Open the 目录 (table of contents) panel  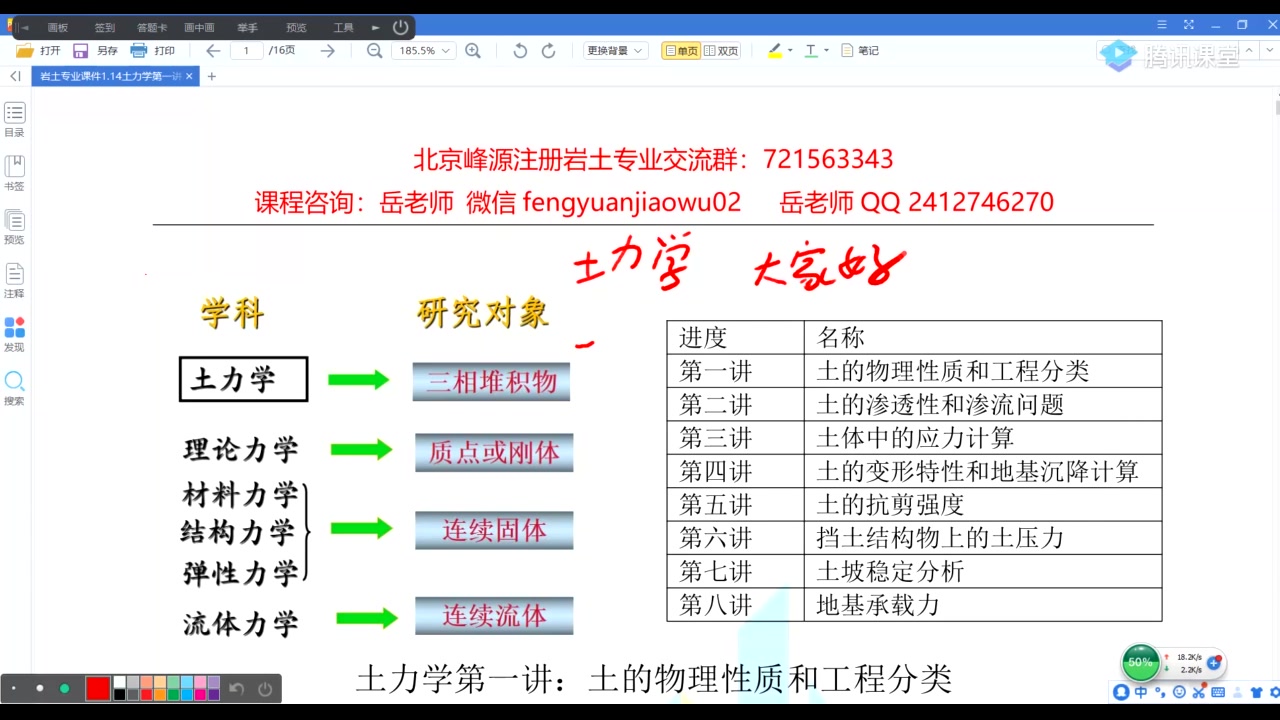coord(14,120)
